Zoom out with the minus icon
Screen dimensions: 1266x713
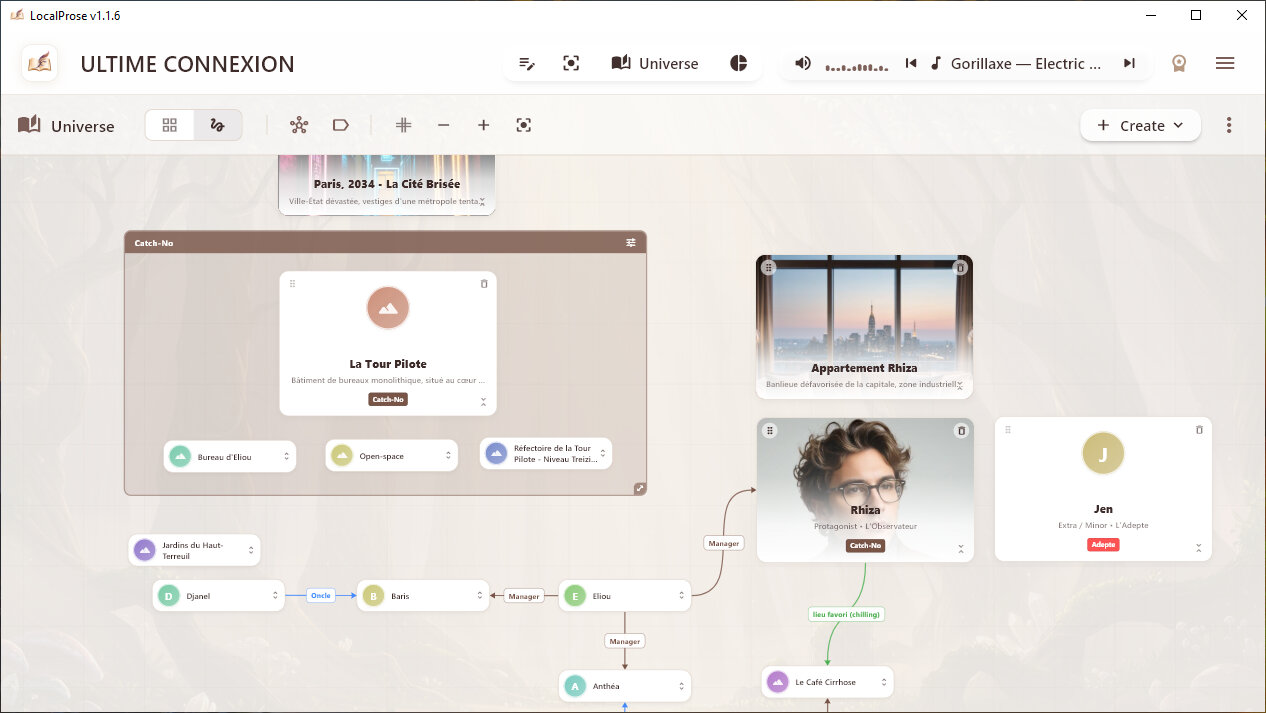point(443,125)
